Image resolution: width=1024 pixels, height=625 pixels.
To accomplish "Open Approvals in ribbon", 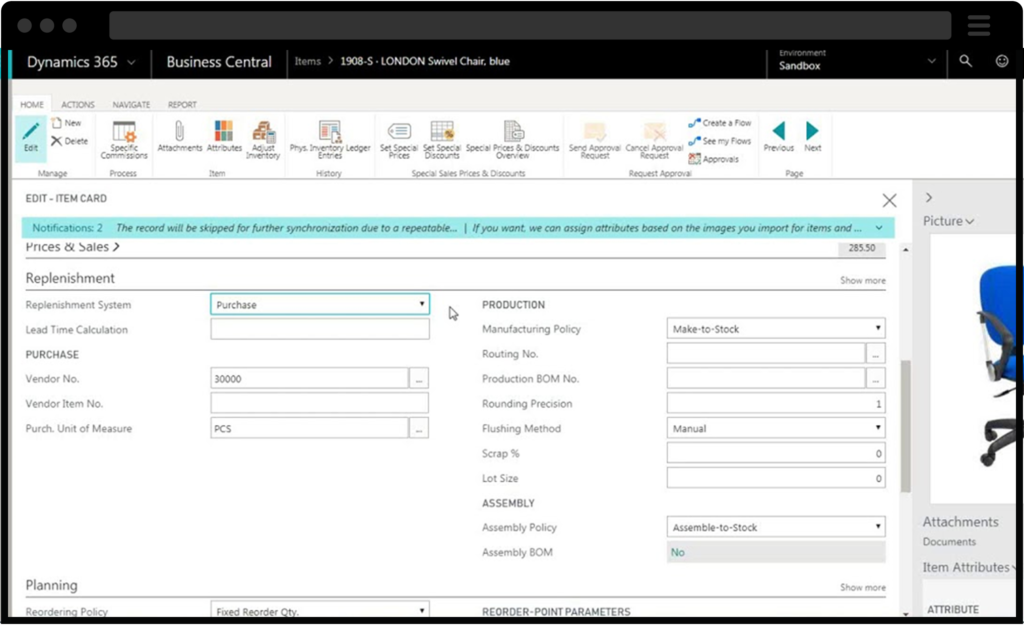I will click(x=714, y=159).
